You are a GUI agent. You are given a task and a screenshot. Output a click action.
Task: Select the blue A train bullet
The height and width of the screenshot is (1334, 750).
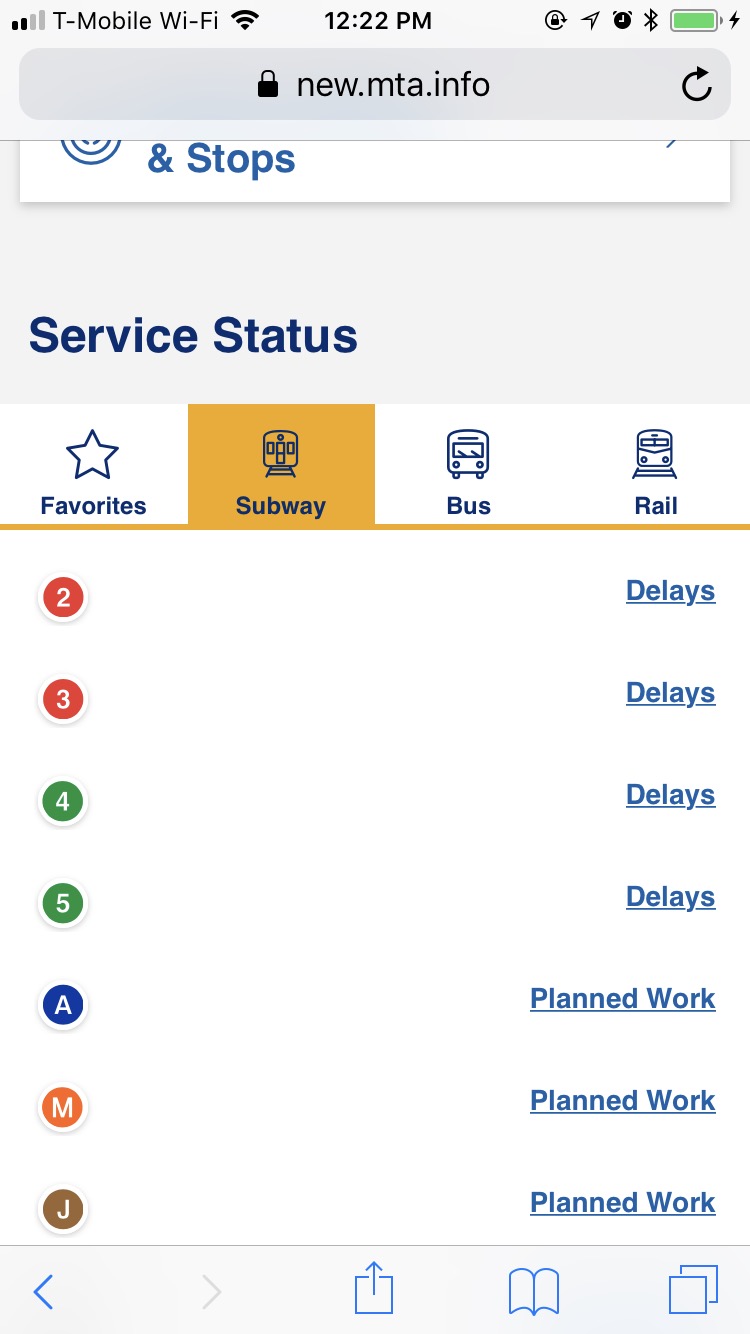(63, 1005)
